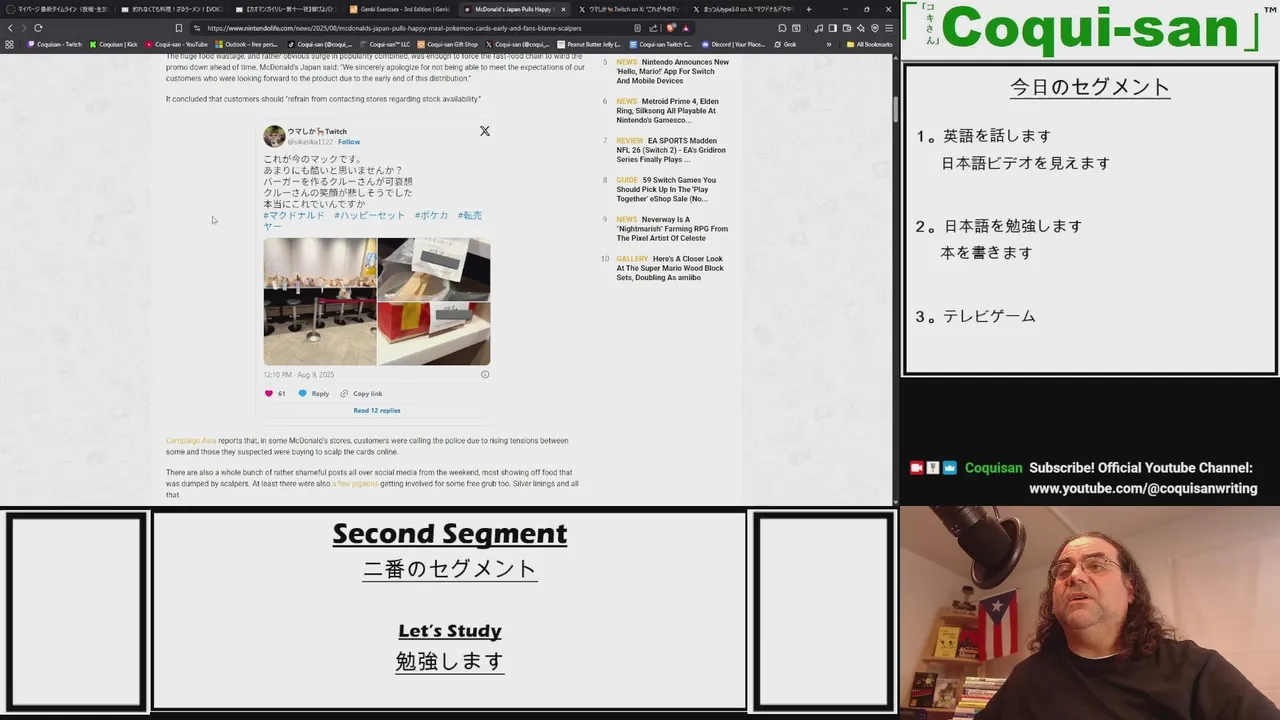1280x720 pixels.
Task: Open the playlist music note icon
Action: (x=819, y=28)
